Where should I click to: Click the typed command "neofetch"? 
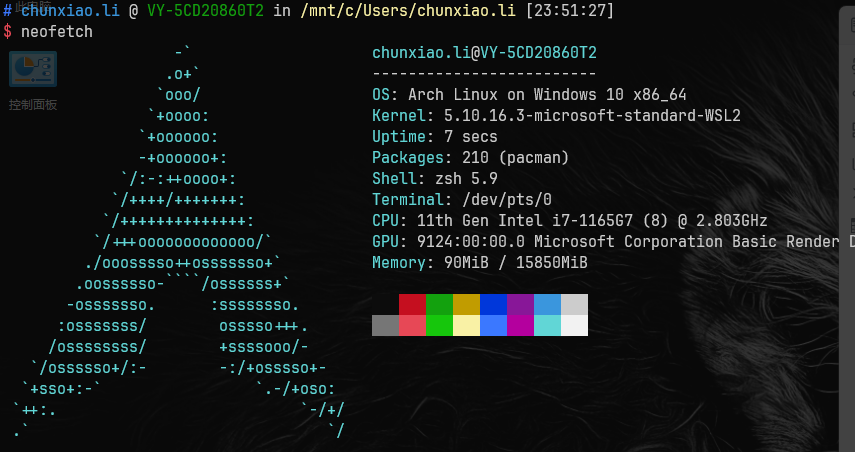point(57,32)
